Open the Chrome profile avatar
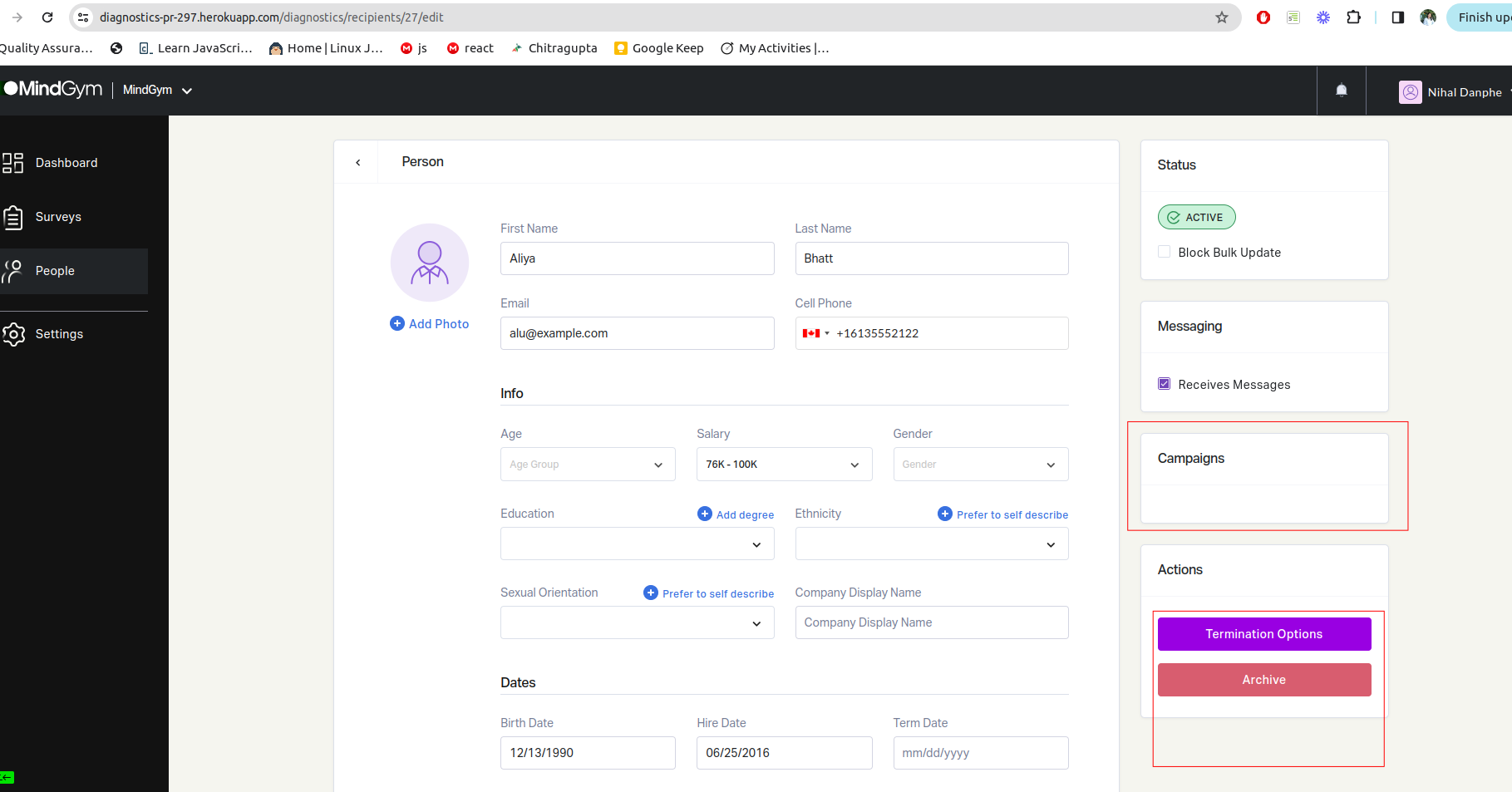The width and height of the screenshot is (1512, 792). (x=1428, y=17)
